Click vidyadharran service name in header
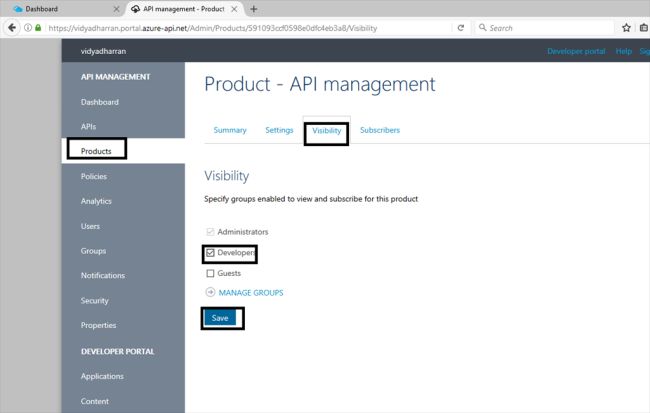Viewport: 650px width, 413px height. tap(103, 51)
